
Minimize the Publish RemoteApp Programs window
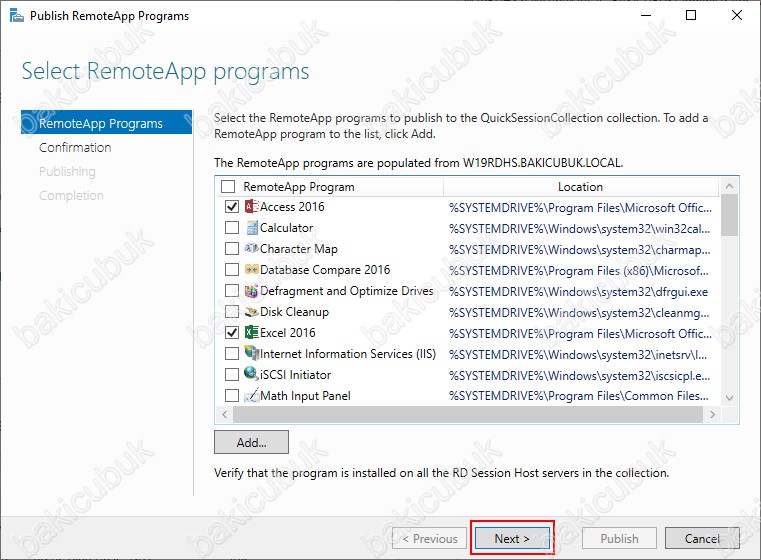pos(645,15)
